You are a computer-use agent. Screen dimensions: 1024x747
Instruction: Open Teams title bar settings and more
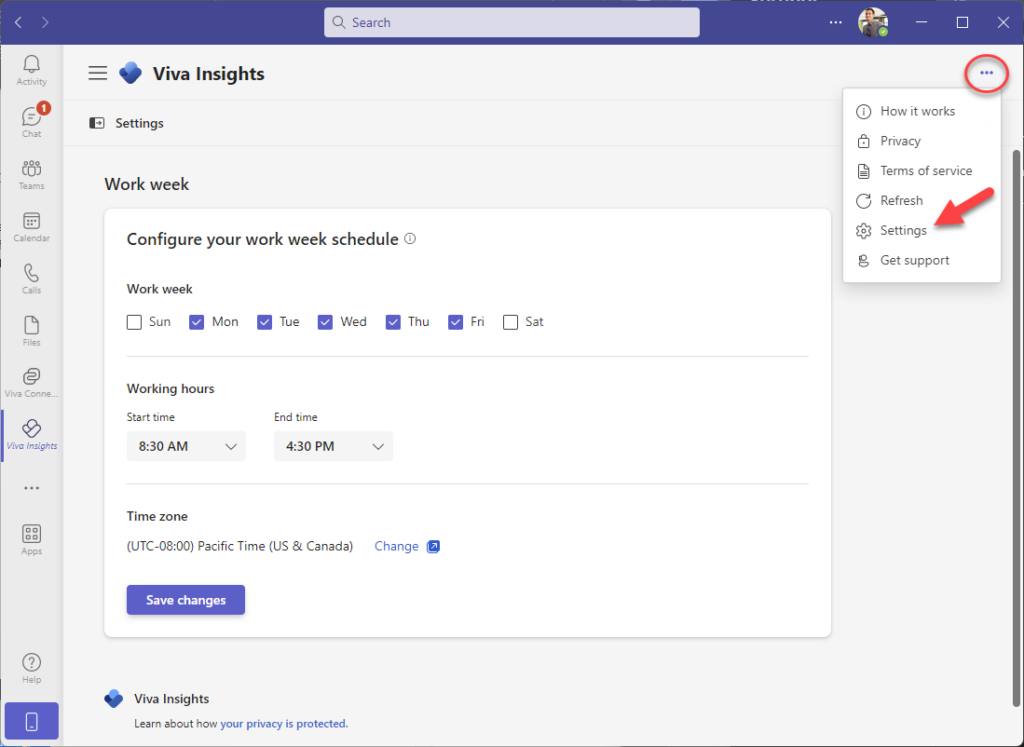pos(835,22)
